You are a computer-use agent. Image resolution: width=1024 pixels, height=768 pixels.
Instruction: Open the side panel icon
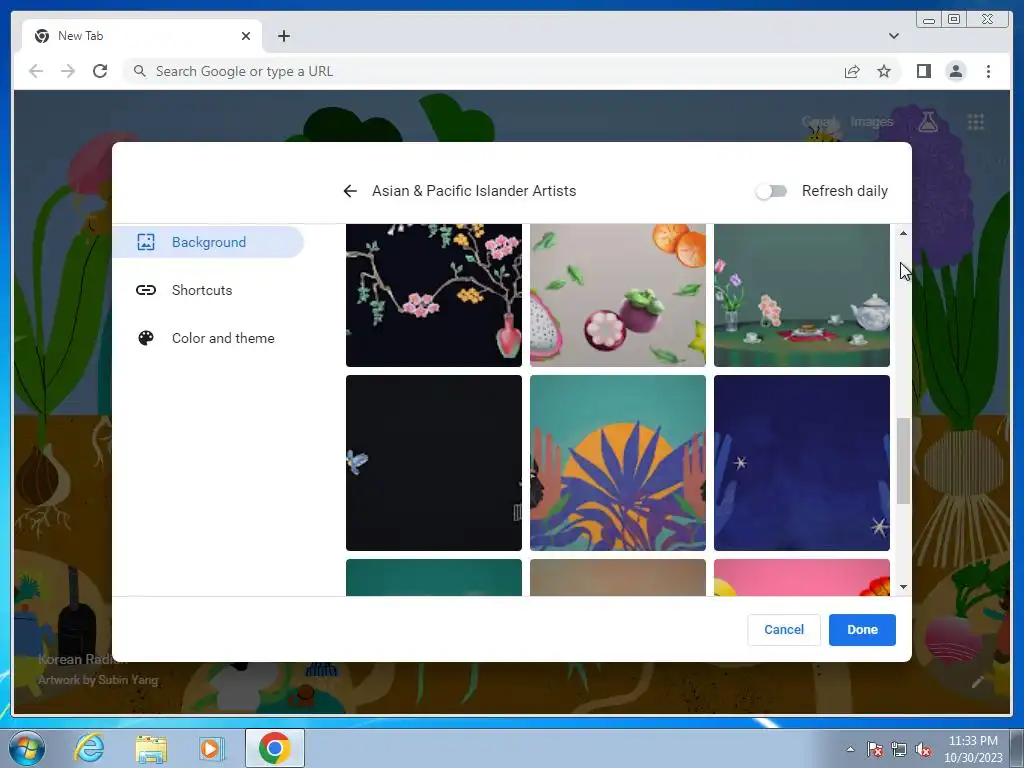click(923, 71)
